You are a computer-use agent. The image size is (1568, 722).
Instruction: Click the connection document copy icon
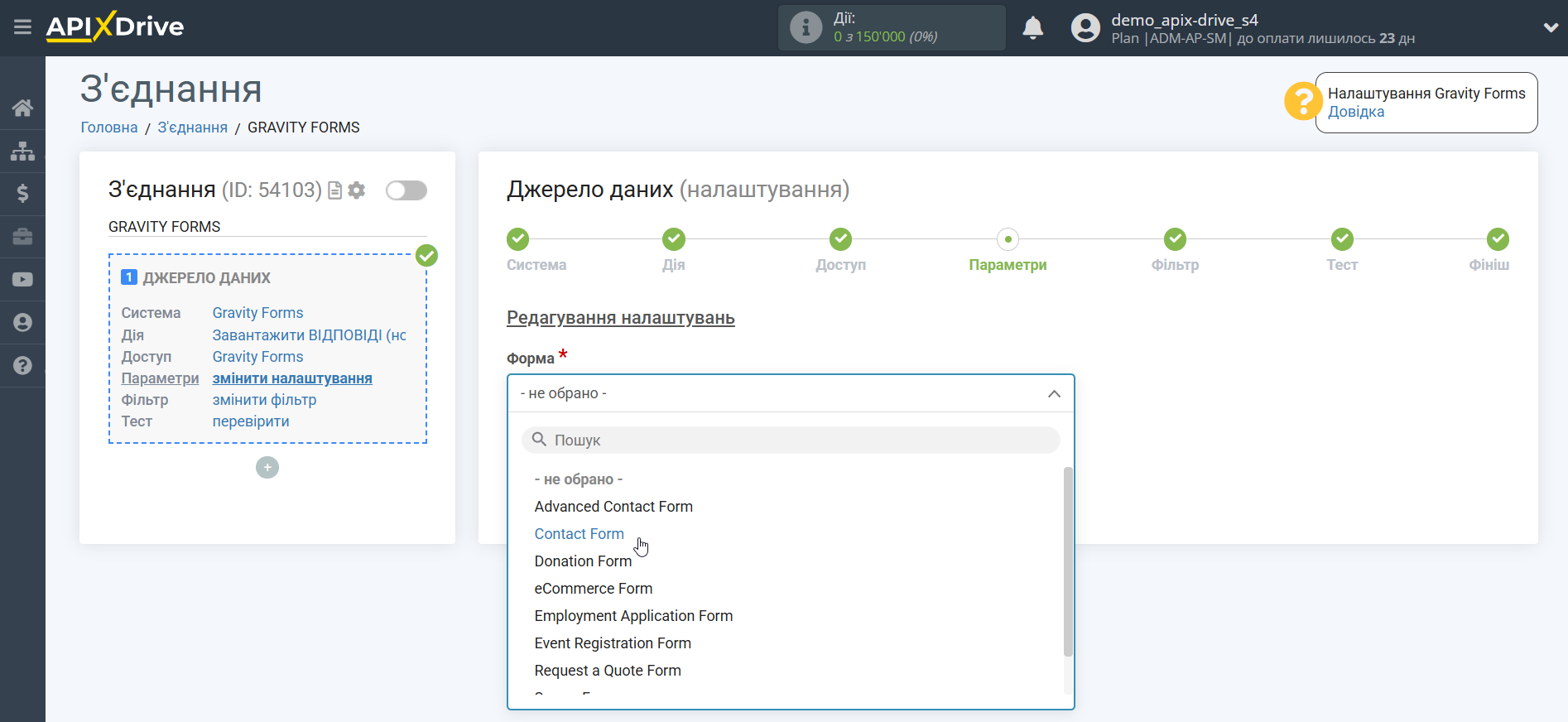pos(335,190)
